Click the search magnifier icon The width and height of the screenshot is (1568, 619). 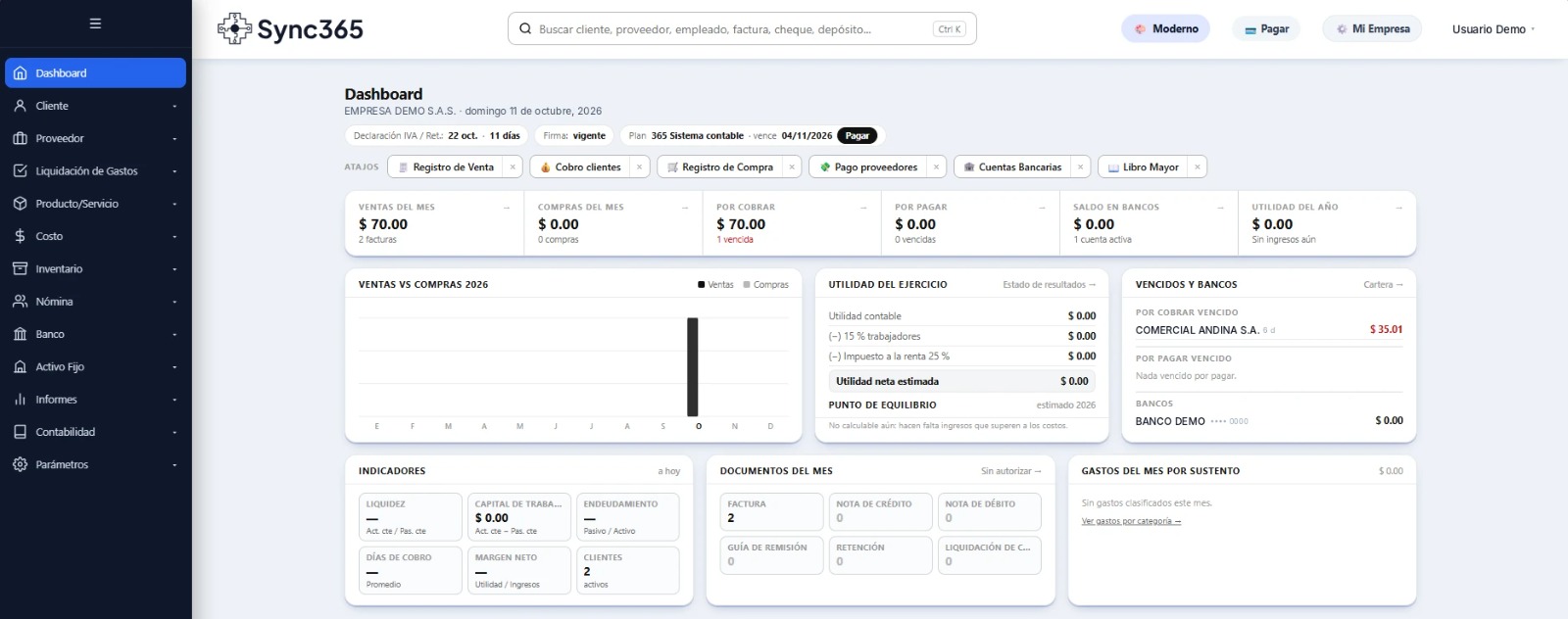click(x=525, y=29)
